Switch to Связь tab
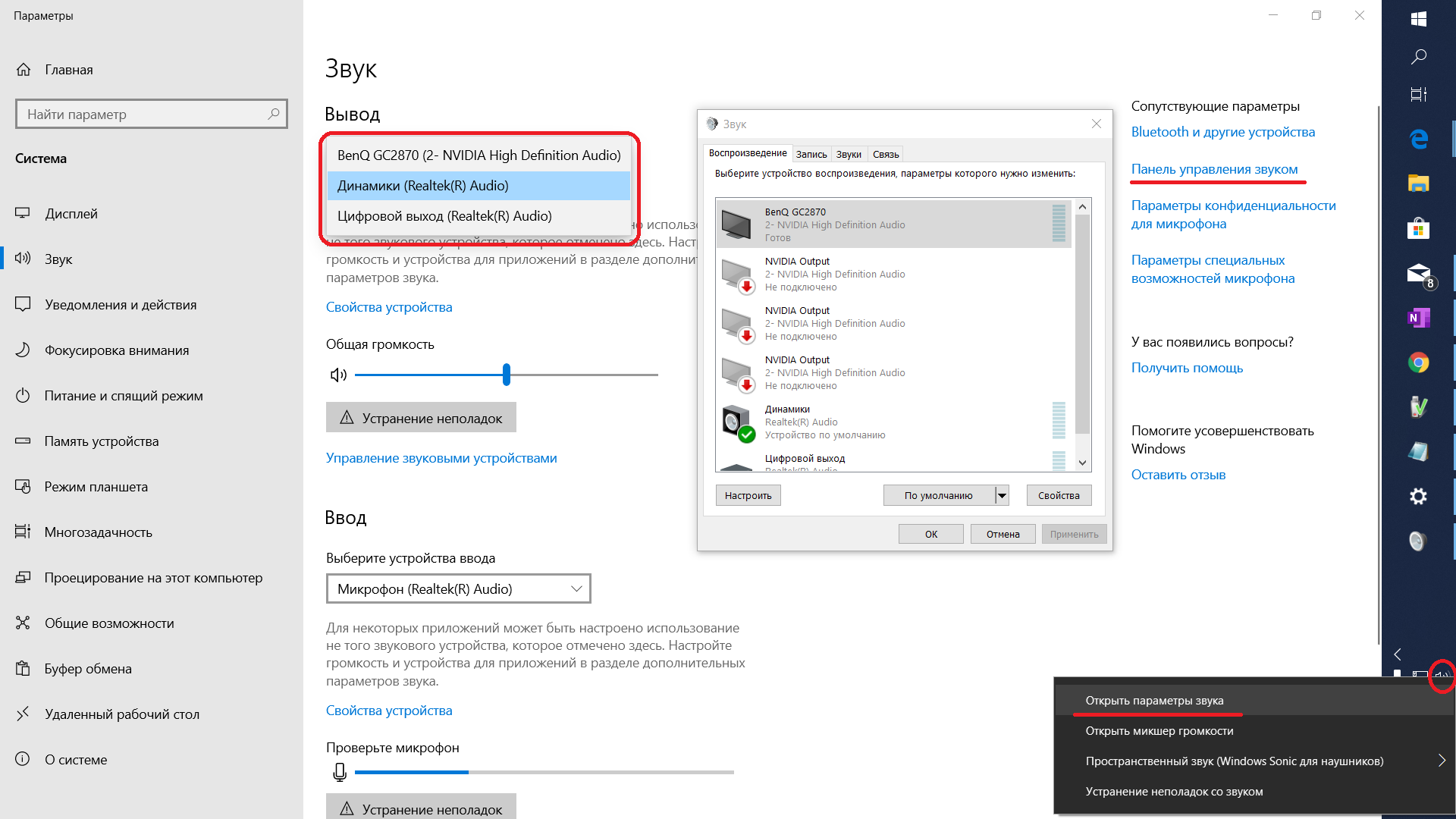Viewport: 1456px width, 819px height. (x=886, y=154)
